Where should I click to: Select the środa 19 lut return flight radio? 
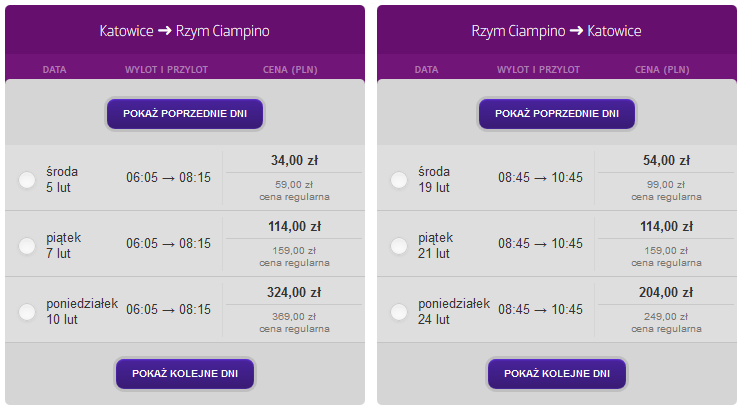[x=399, y=180]
